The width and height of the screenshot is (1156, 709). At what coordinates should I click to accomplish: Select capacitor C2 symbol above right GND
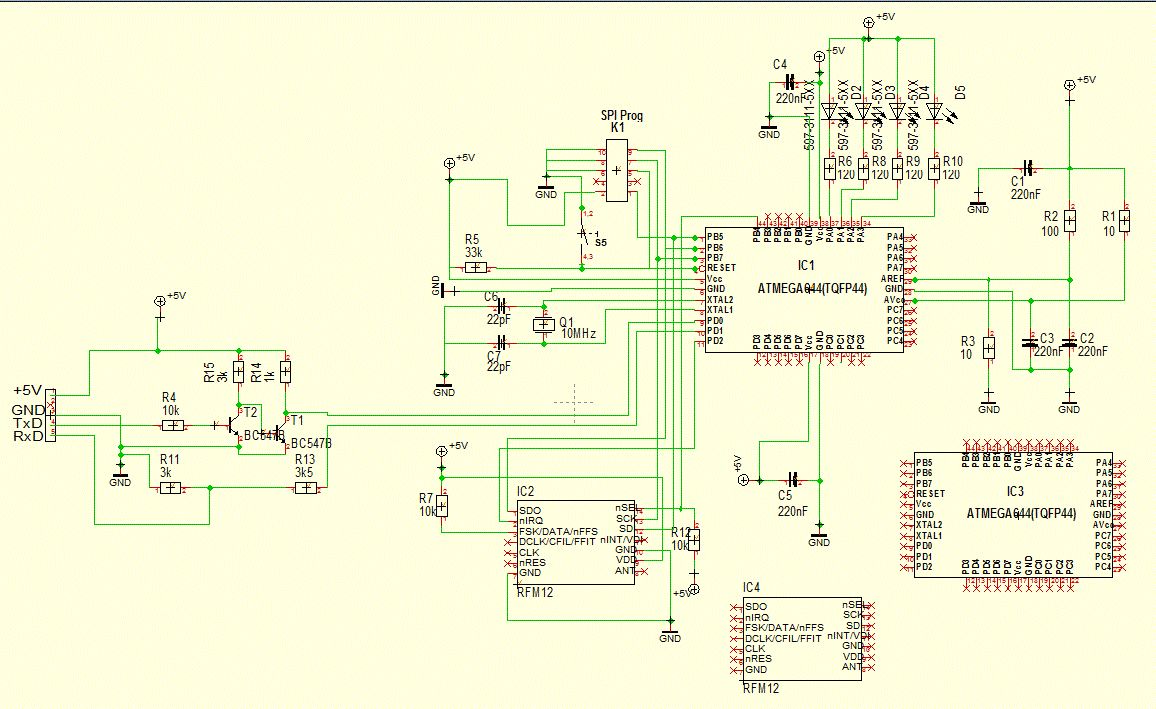(1070, 343)
